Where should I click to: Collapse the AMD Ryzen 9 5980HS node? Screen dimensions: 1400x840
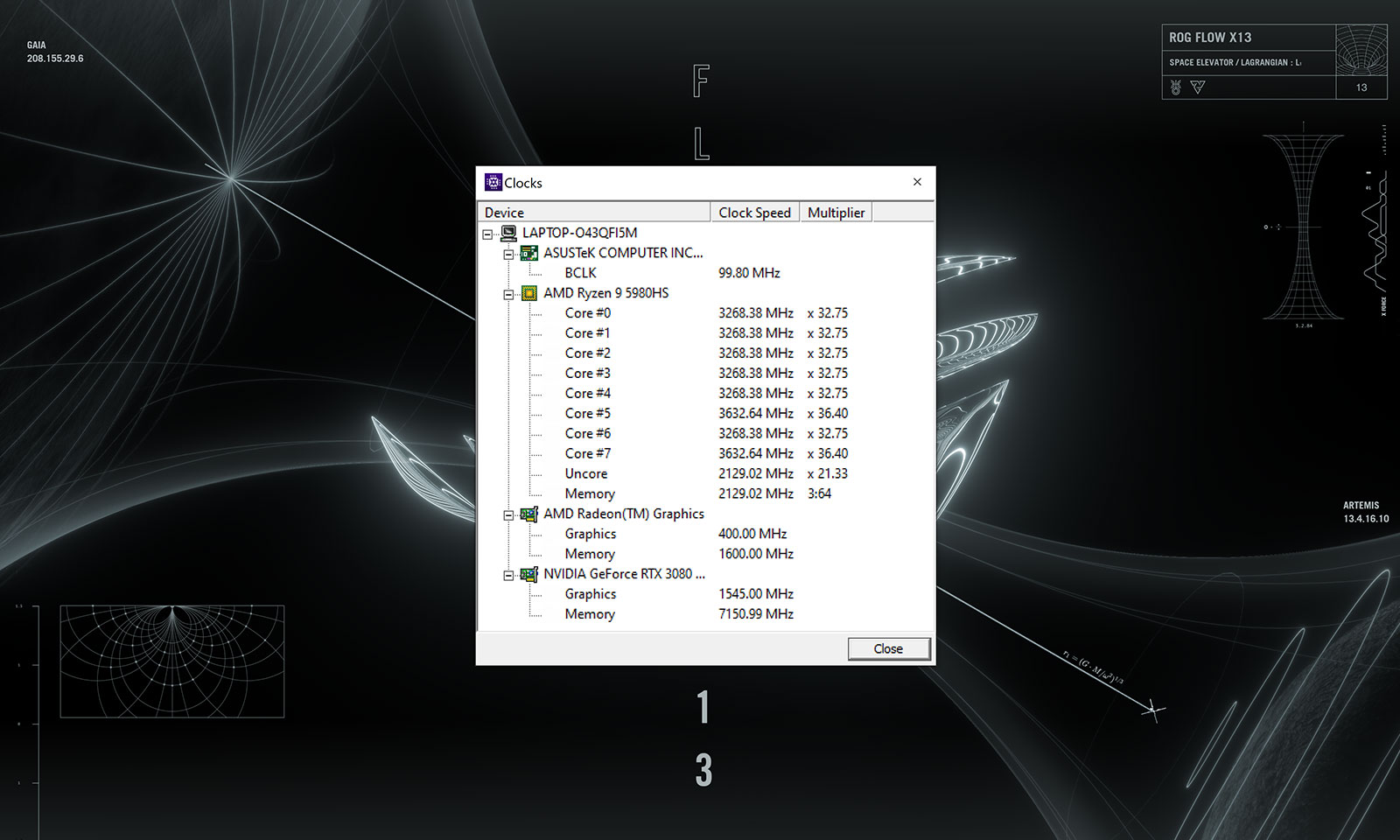508,295
